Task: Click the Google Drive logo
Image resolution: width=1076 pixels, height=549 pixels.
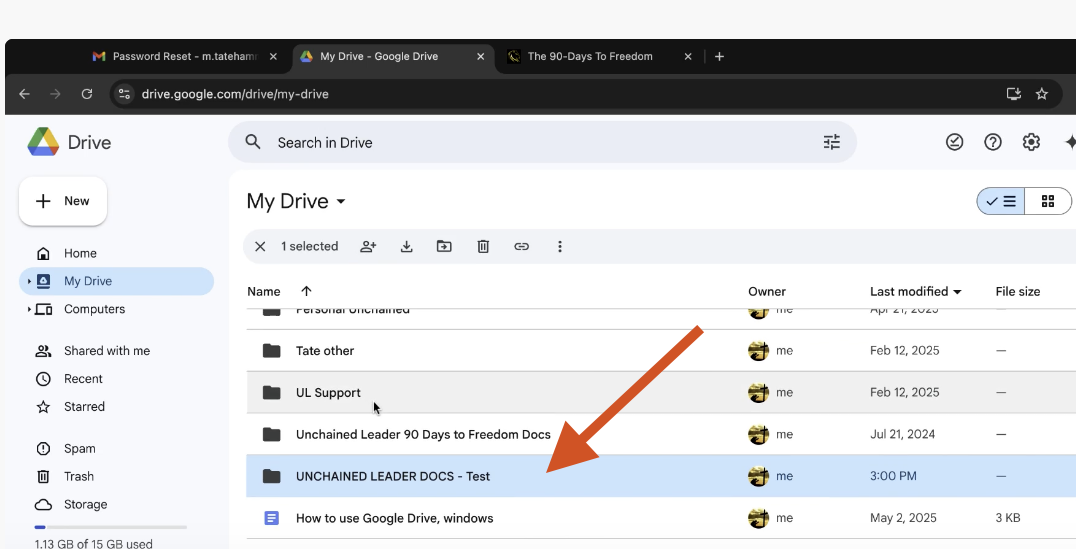Action: [x=43, y=142]
